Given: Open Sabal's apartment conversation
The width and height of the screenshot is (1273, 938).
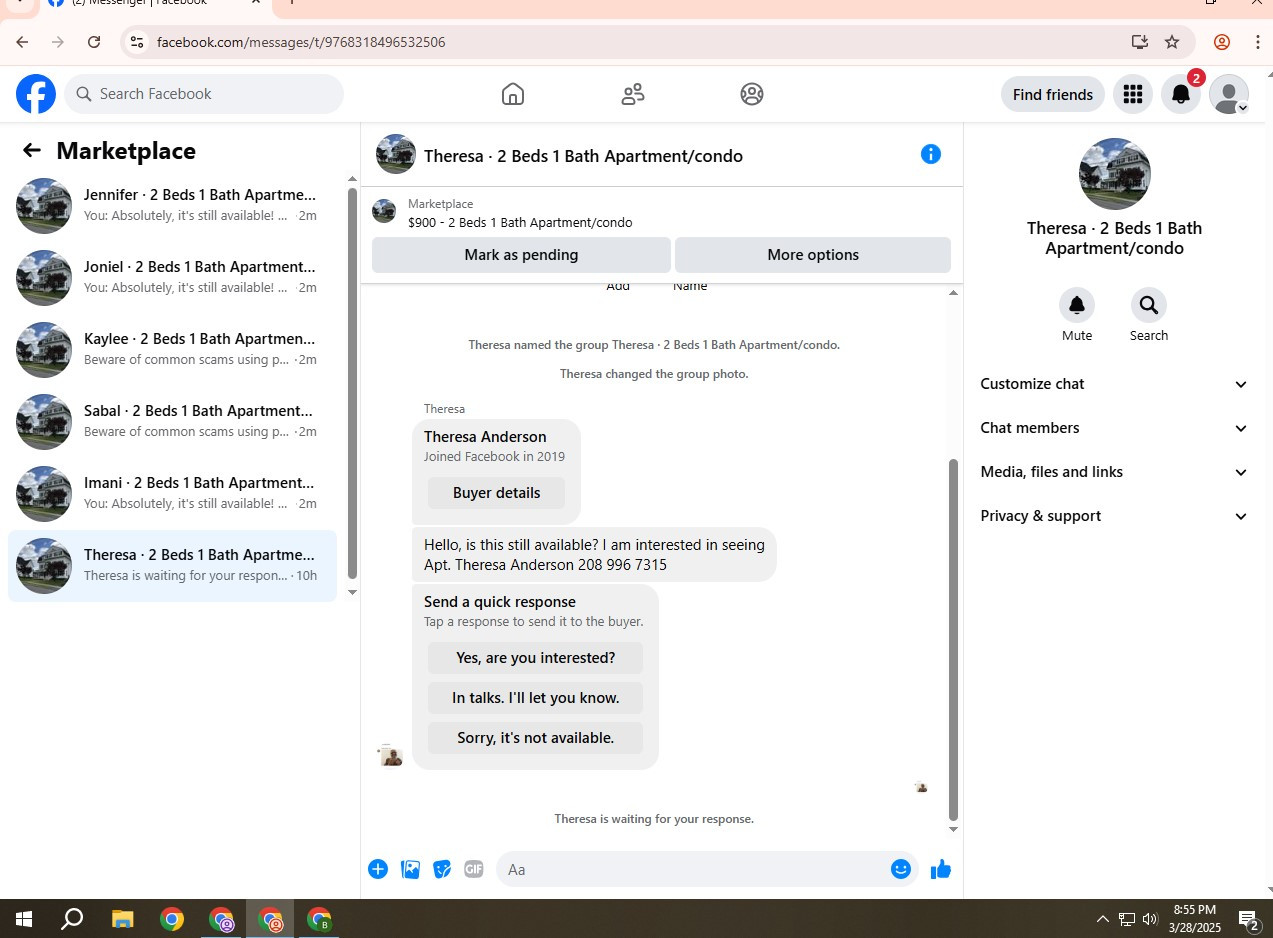Looking at the screenshot, I should (172, 422).
